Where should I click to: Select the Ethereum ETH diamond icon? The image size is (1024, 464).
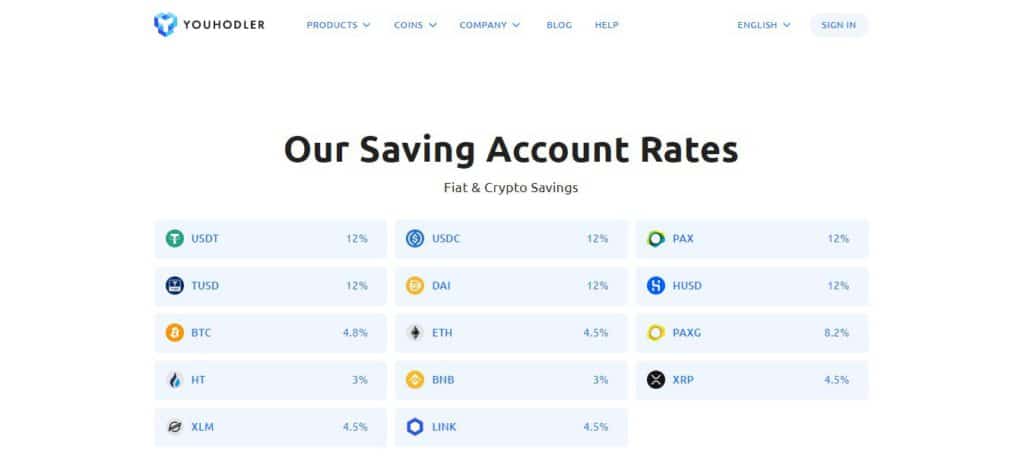pos(415,333)
